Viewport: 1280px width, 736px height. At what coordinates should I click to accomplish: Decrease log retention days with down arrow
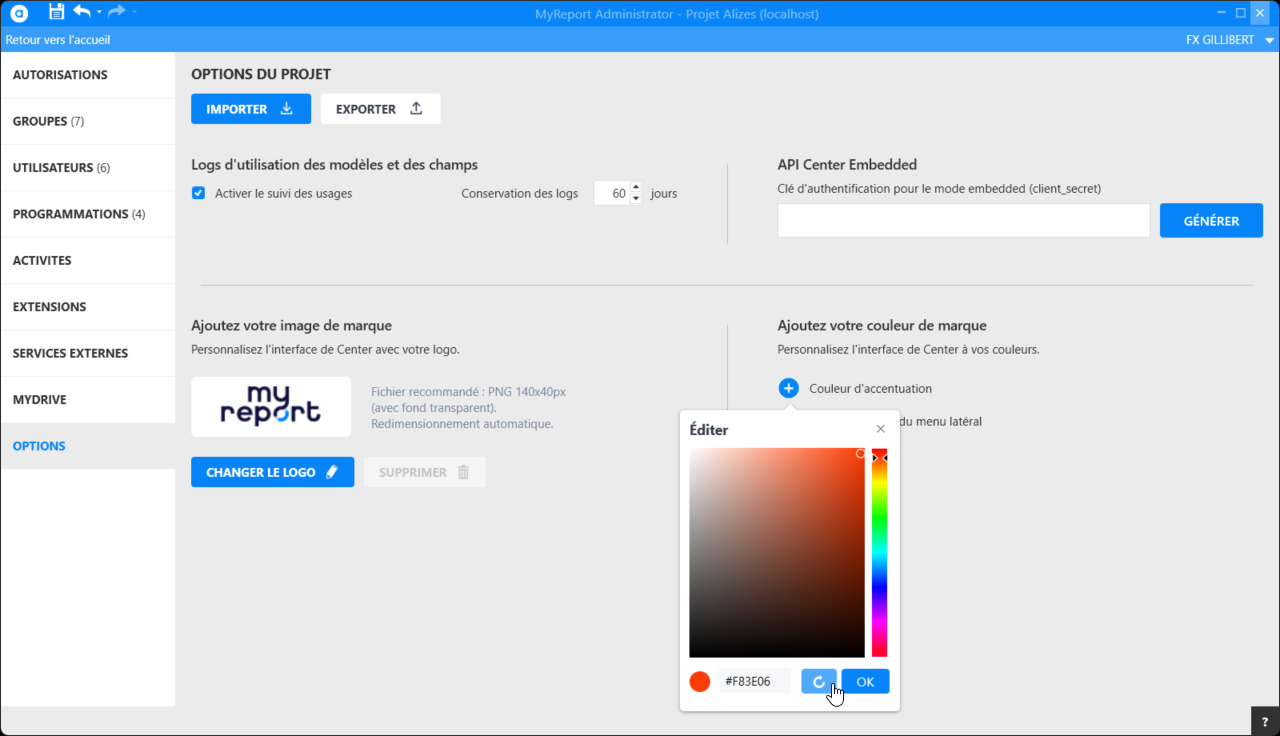click(x=636, y=199)
